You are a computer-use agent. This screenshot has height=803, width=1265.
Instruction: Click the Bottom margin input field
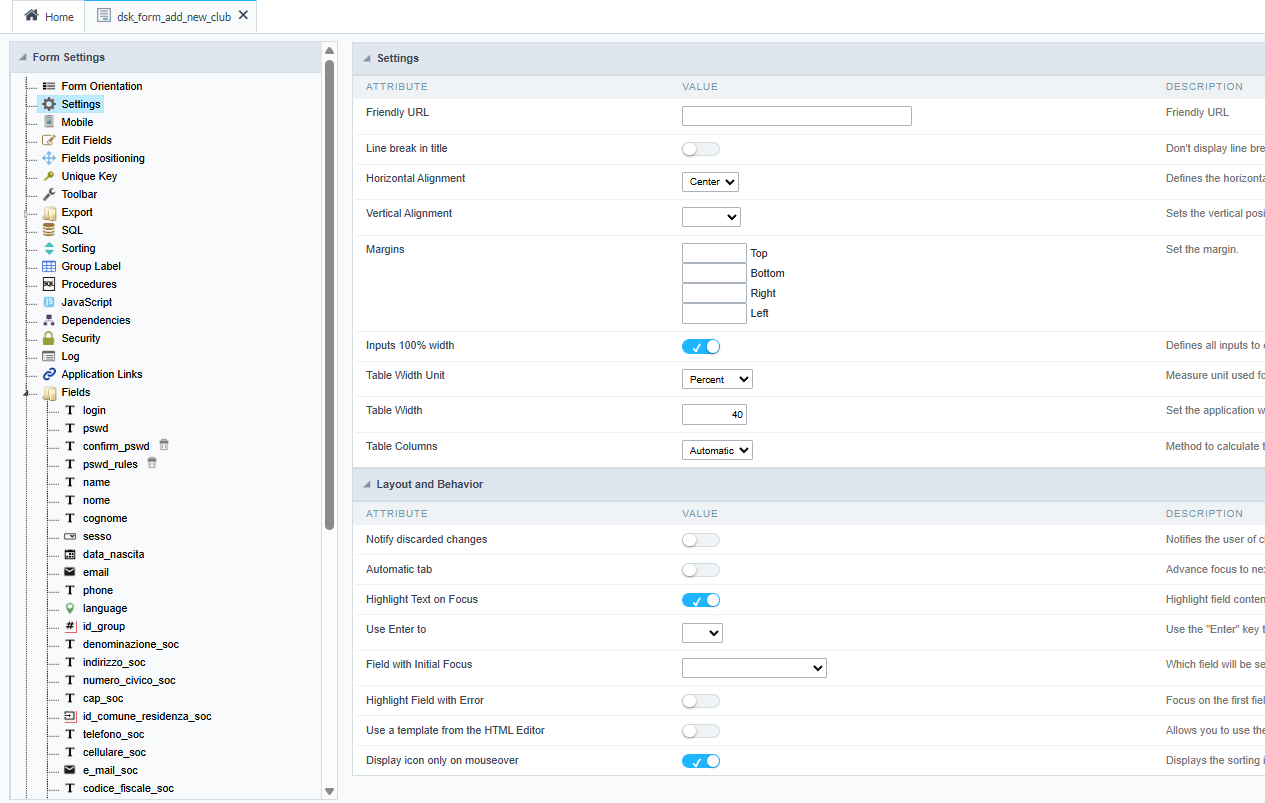click(714, 273)
